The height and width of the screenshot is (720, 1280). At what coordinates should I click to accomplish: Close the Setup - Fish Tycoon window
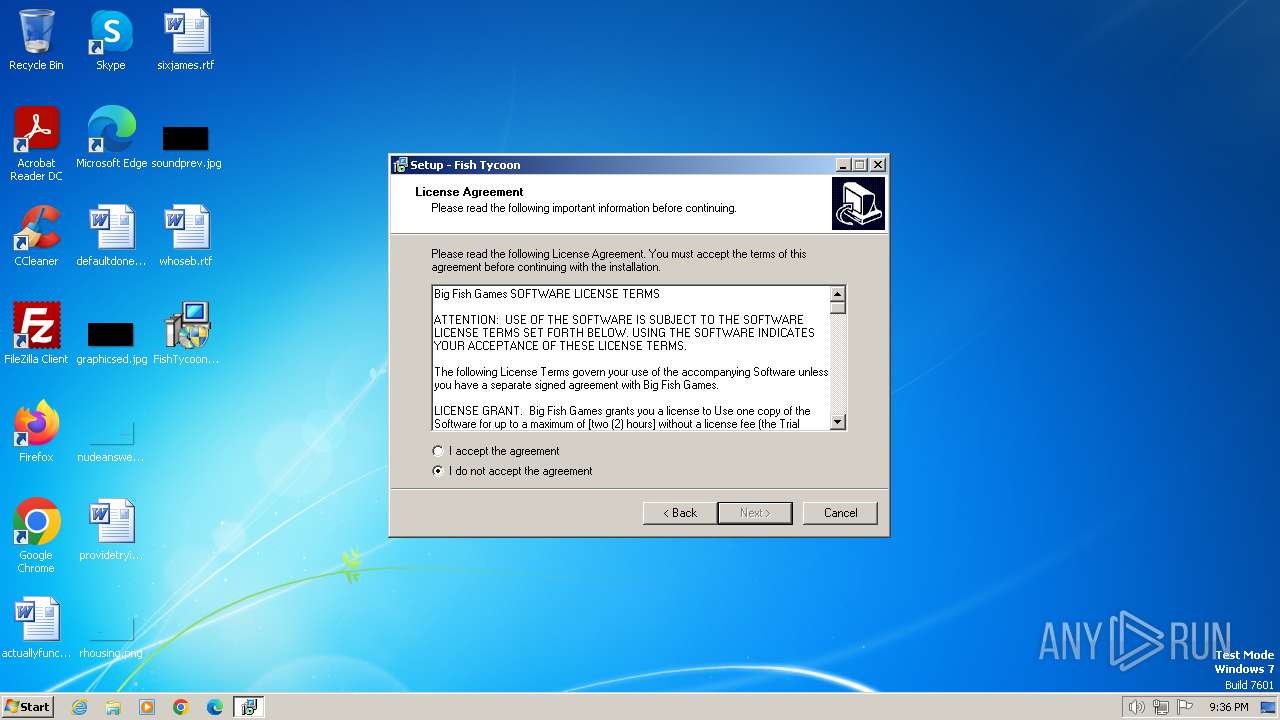[x=878, y=165]
